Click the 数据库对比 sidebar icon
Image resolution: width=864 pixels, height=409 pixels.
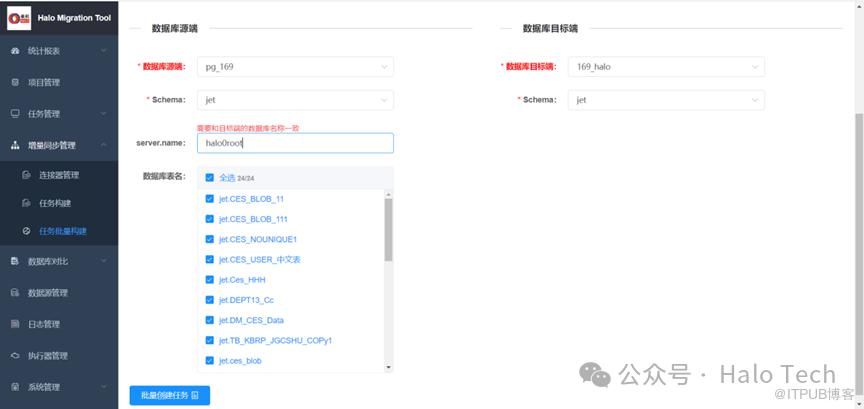click(x=15, y=261)
